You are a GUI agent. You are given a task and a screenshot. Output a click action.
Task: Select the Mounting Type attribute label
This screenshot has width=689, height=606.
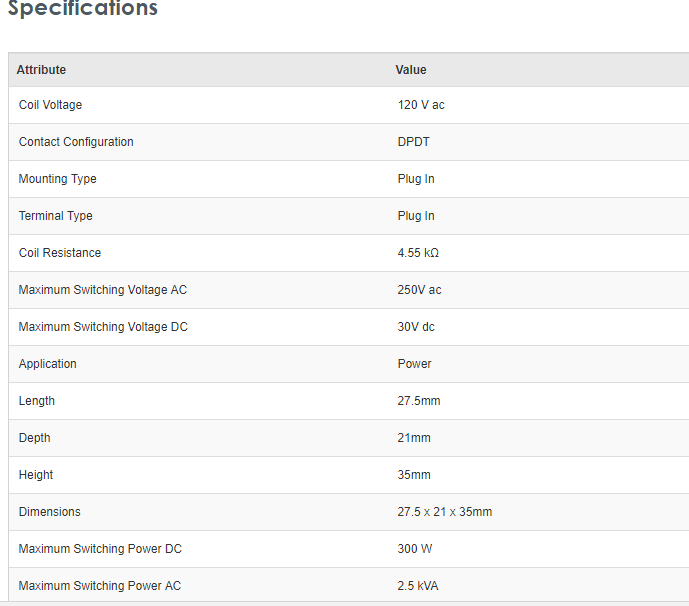[58, 179]
